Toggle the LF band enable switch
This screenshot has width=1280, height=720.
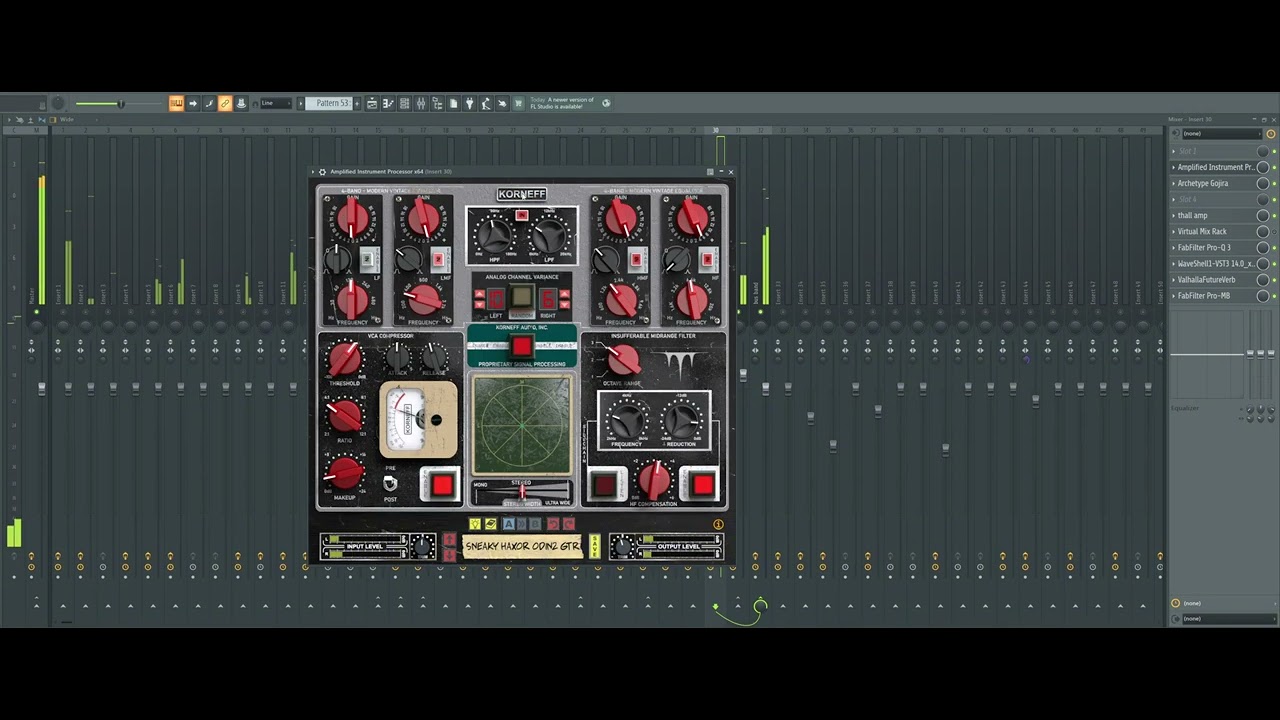tap(367, 259)
